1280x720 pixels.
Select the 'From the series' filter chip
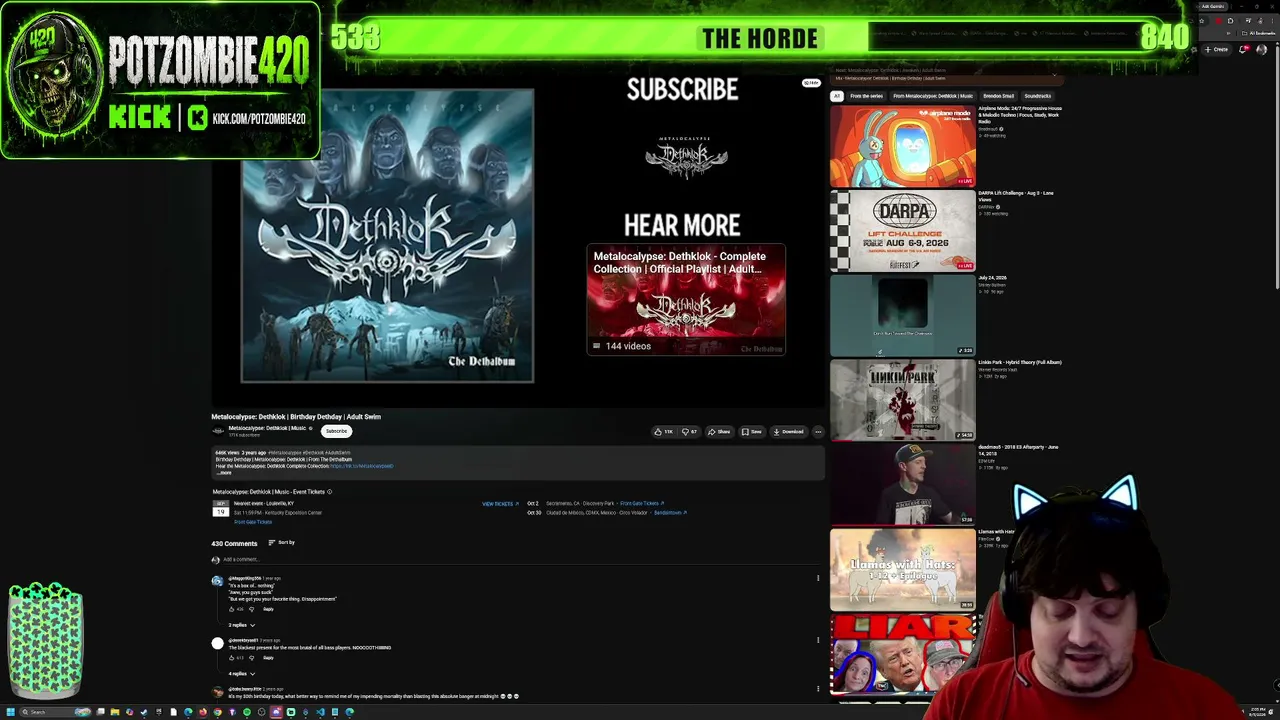(866, 96)
